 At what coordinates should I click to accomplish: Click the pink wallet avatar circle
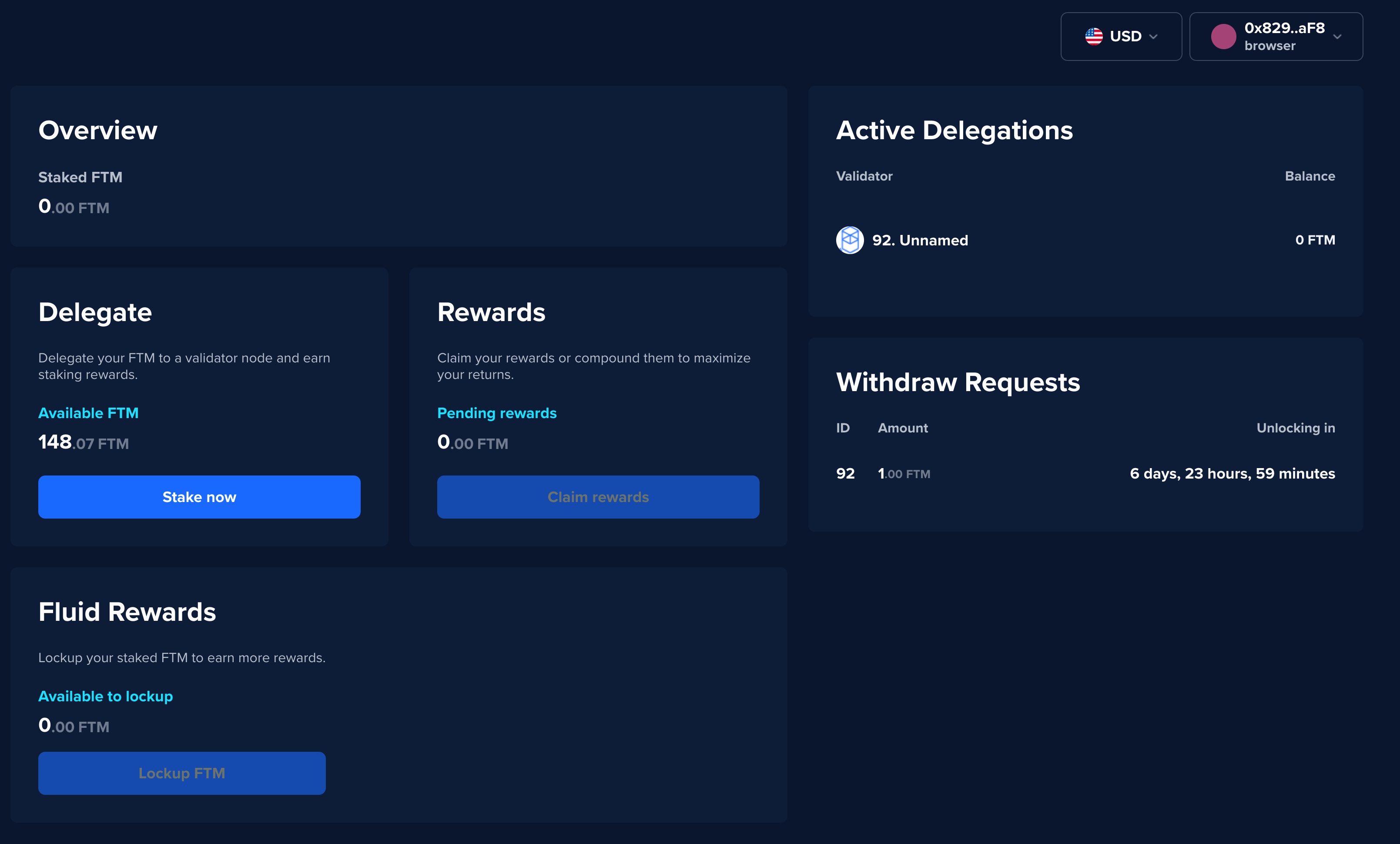coord(1223,37)
